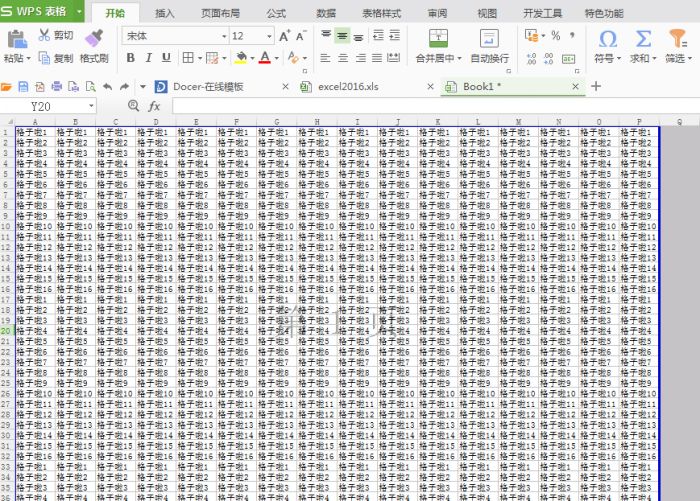This screenshot has height=501, width=700.
Task: Toggle center horizontal alignment
Action: [343, 58]
